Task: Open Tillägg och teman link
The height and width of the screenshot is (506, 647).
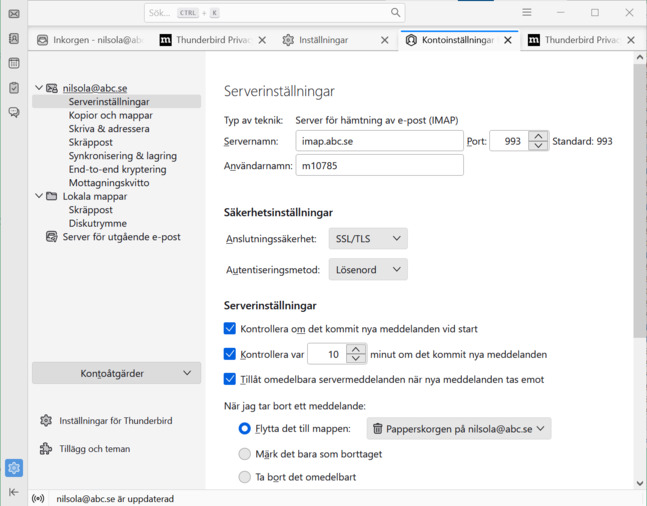Action: pyautogui.click(x=94, y=449)
